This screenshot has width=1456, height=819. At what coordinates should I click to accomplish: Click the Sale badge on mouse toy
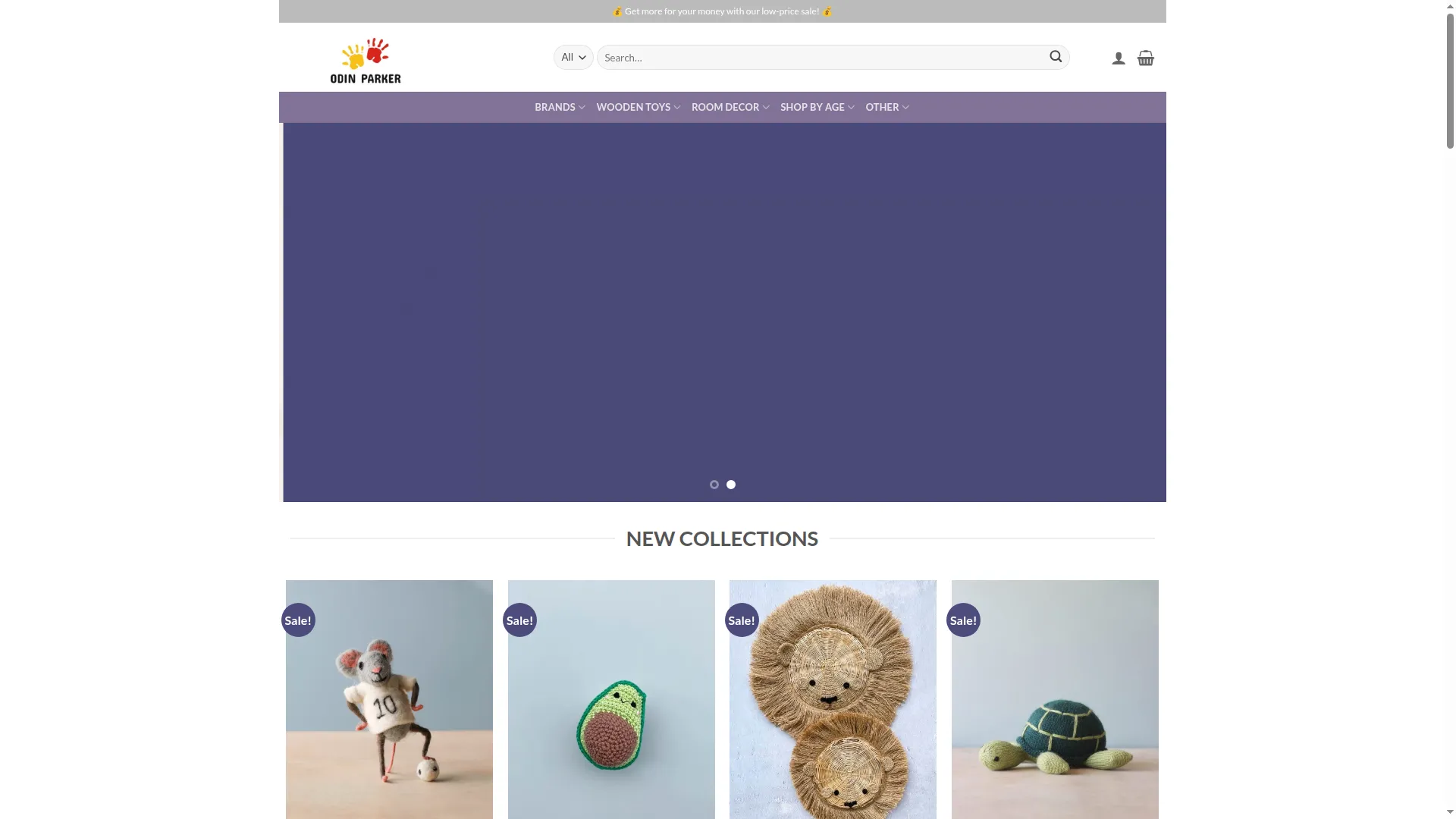pos(298,620)
